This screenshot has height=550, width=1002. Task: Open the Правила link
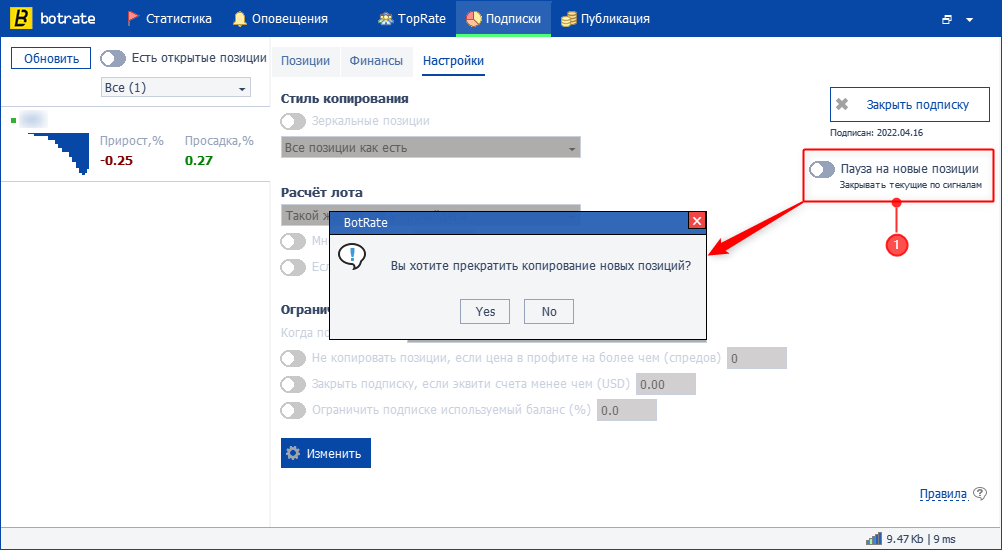[943, 494]
